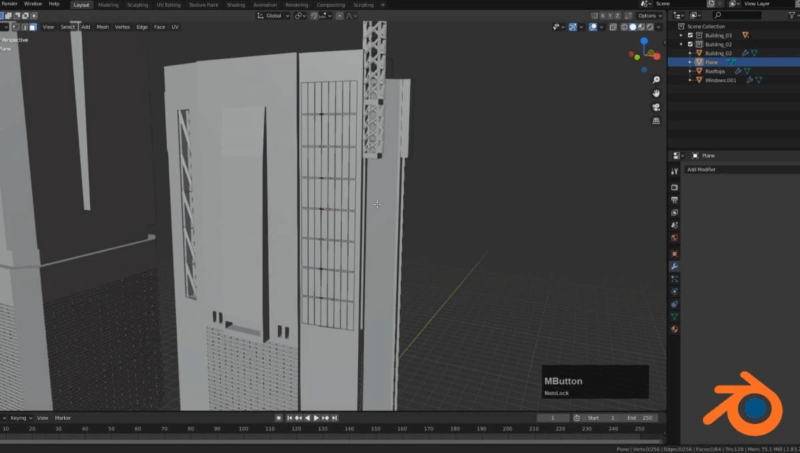Expand the Building_03 collection
800x453 pixels.
(x=682, y=35)
